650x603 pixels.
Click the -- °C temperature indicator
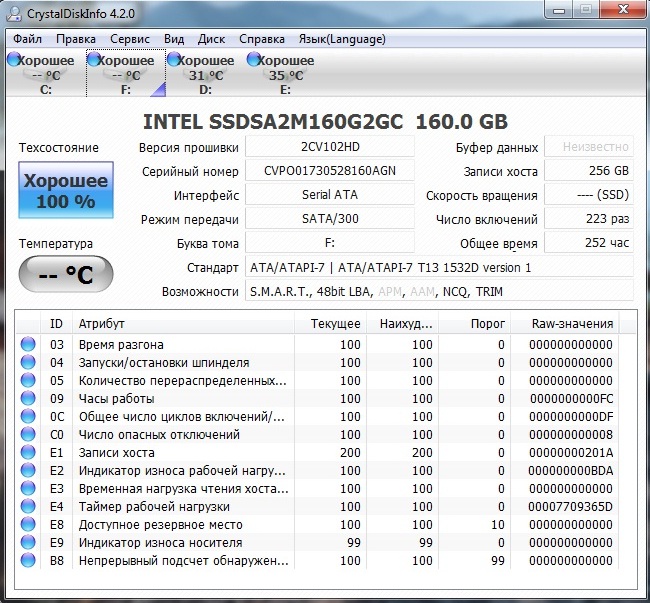point(65,274)
